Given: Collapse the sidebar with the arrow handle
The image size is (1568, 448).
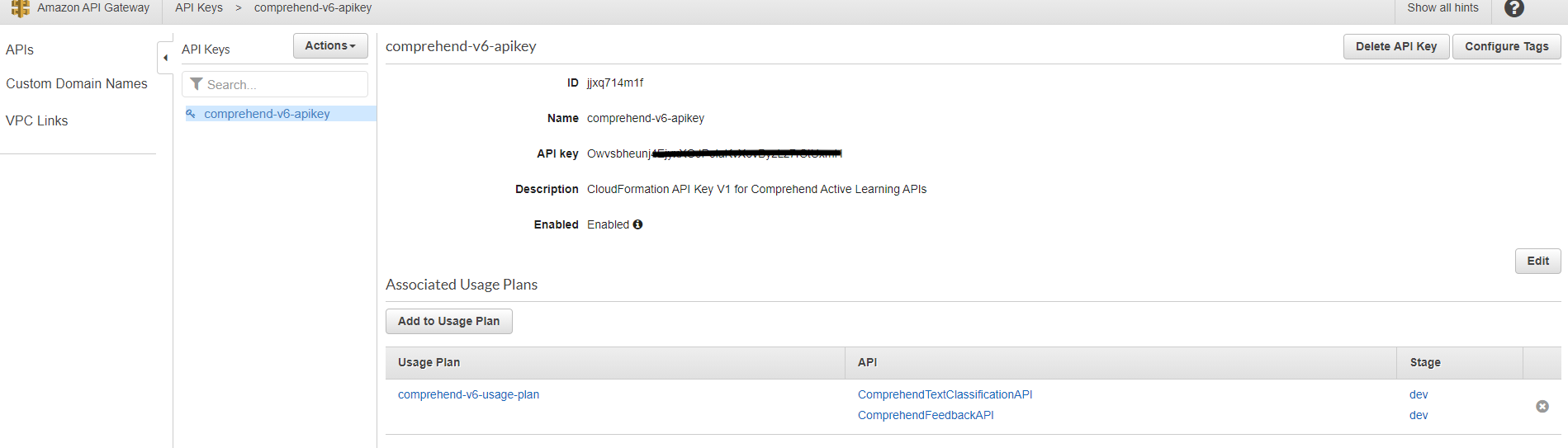Looking at the screenshot, I should click(165, 58).
